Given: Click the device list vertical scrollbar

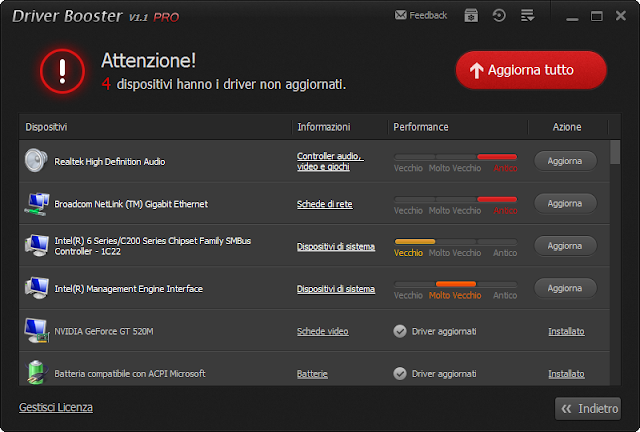Looking at the screenshot, I should [615, 260].
